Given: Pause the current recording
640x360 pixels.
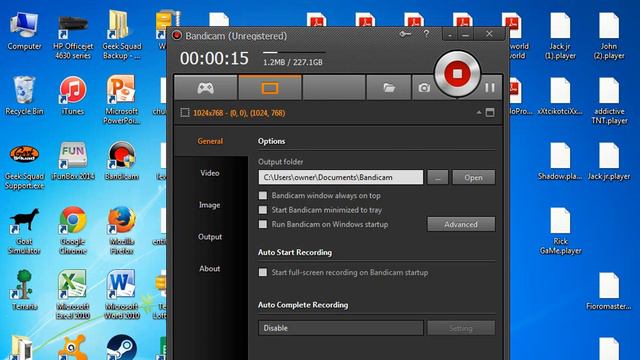Looking at the screenshot, I should [x=490, y=87].
